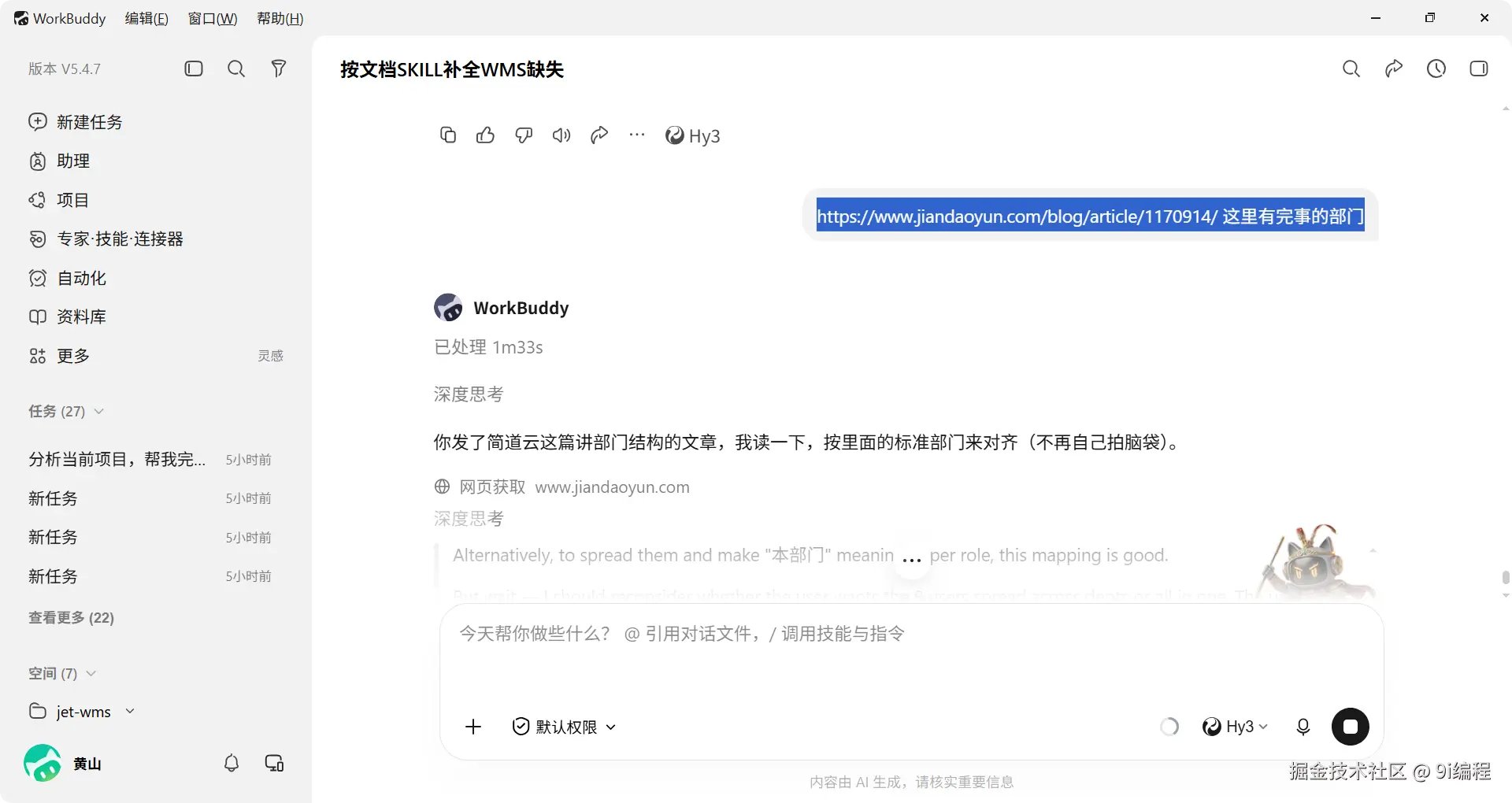Screen dimensions: 1512x803
Task: Search within conversation using header magnifier
Action: [x=1351, y=68]
